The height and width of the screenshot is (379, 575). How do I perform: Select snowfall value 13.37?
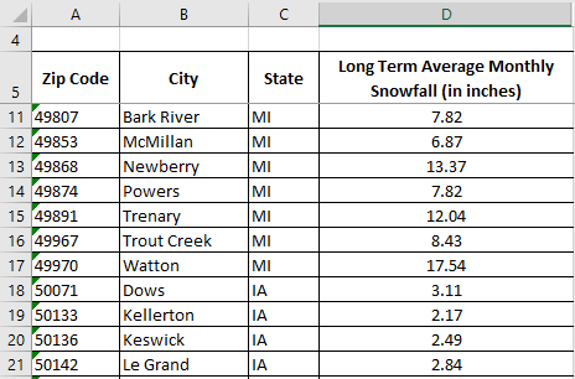pyautogui.click(x=446, y=166)
